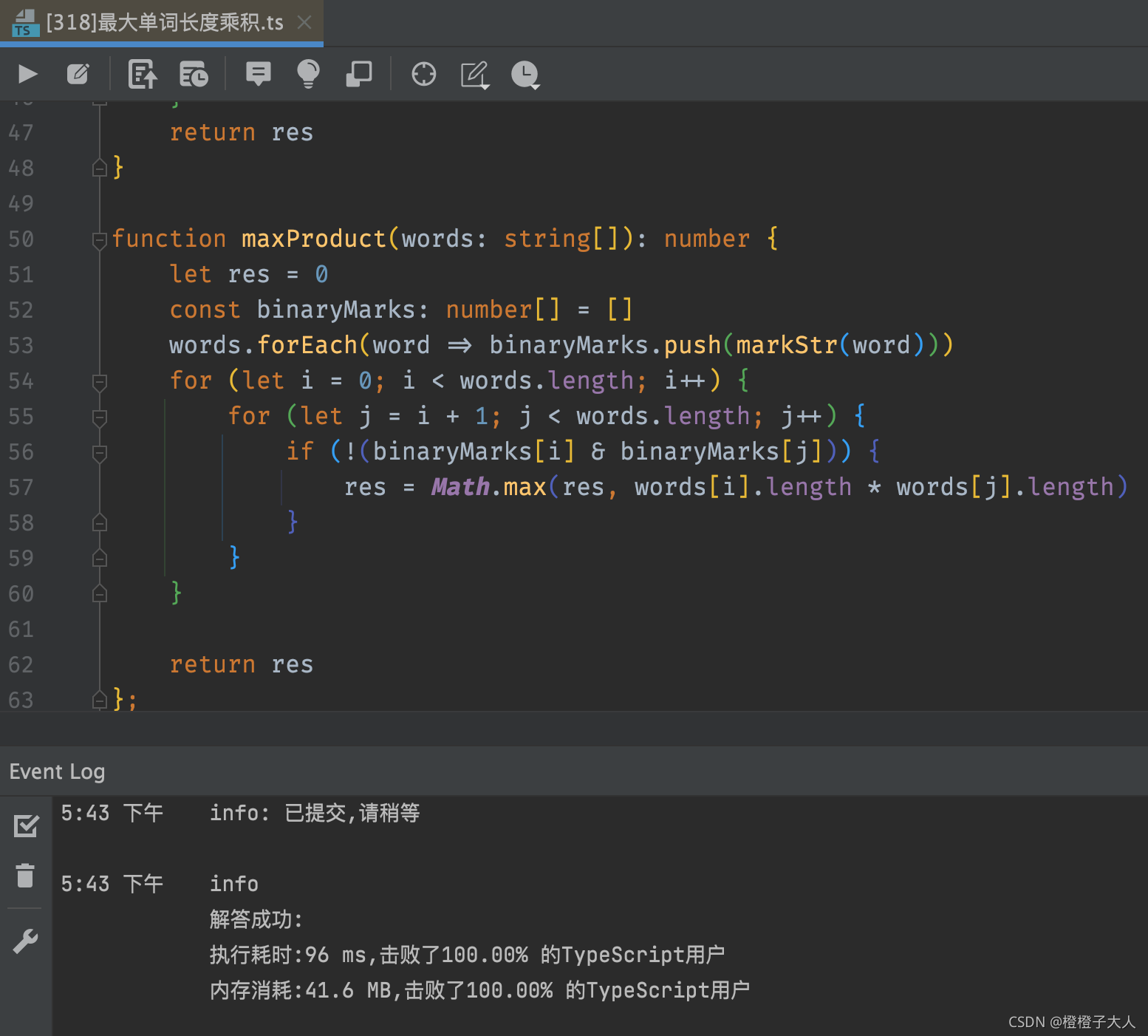Click 'words[j].length' on line 57
1148x1036 pixels.
(x=1005, y=487)
